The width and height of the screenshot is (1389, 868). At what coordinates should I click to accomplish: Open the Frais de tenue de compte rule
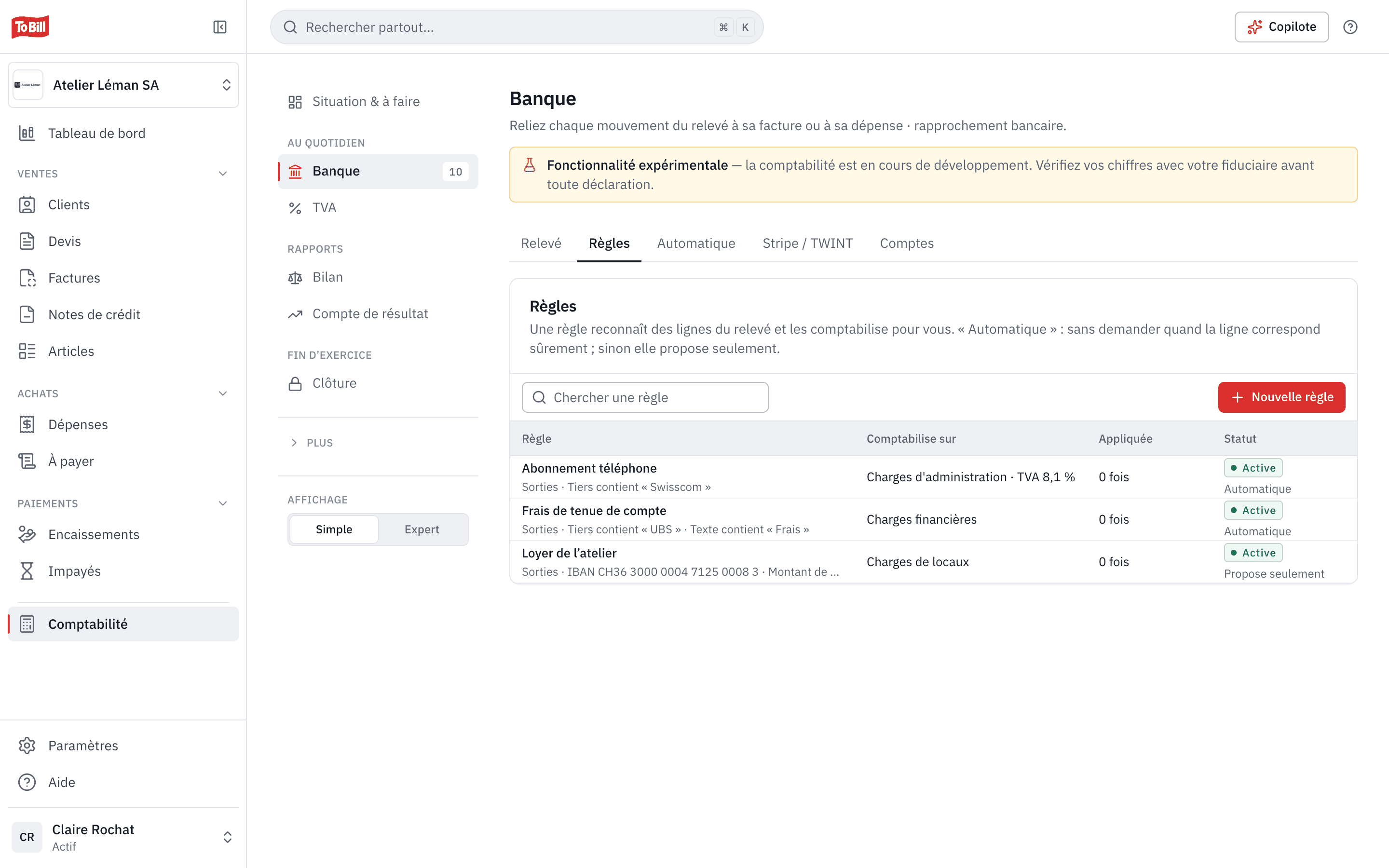pyautogui.click(x=933, y=519)
